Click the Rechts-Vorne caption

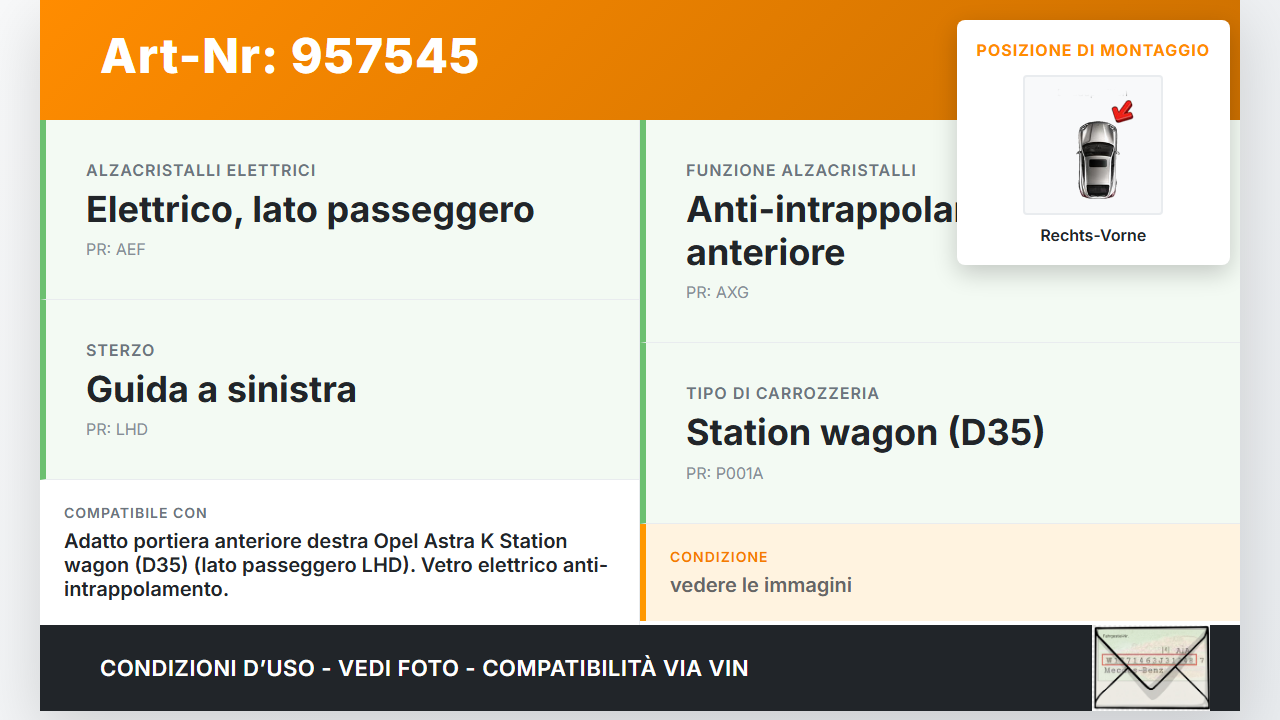(1093, 236)
